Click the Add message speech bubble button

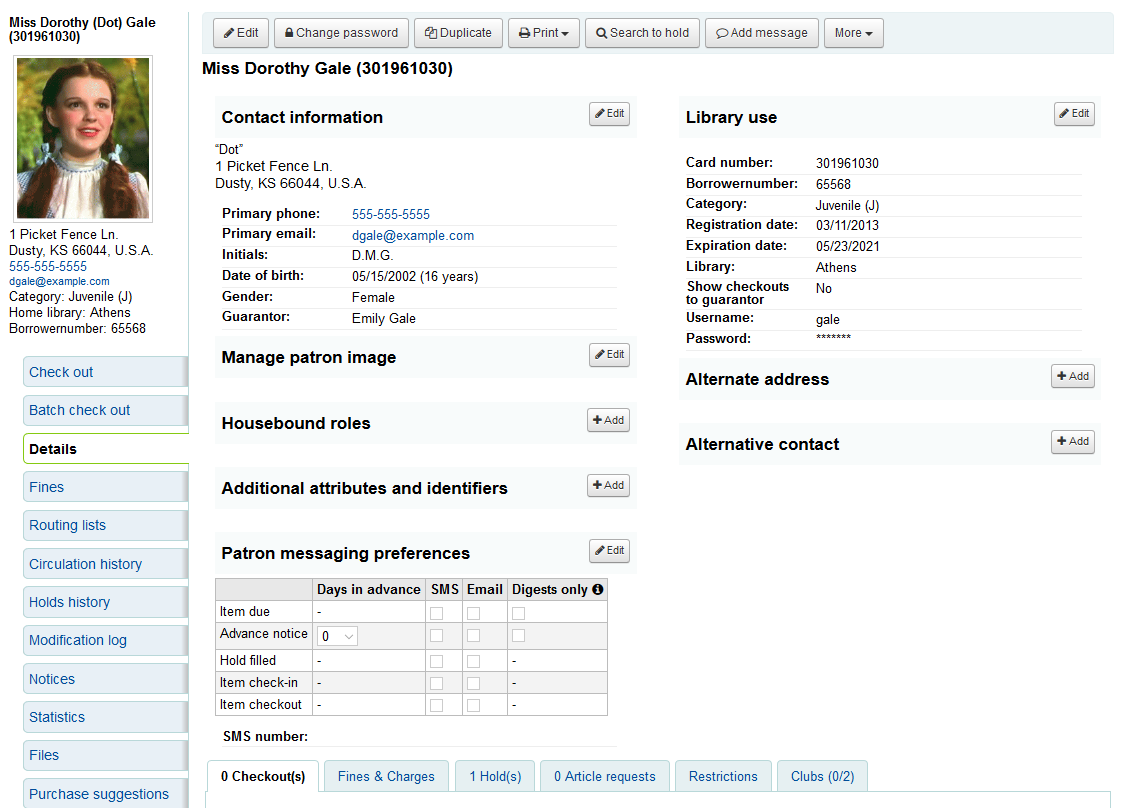click(x=761, y=33)
